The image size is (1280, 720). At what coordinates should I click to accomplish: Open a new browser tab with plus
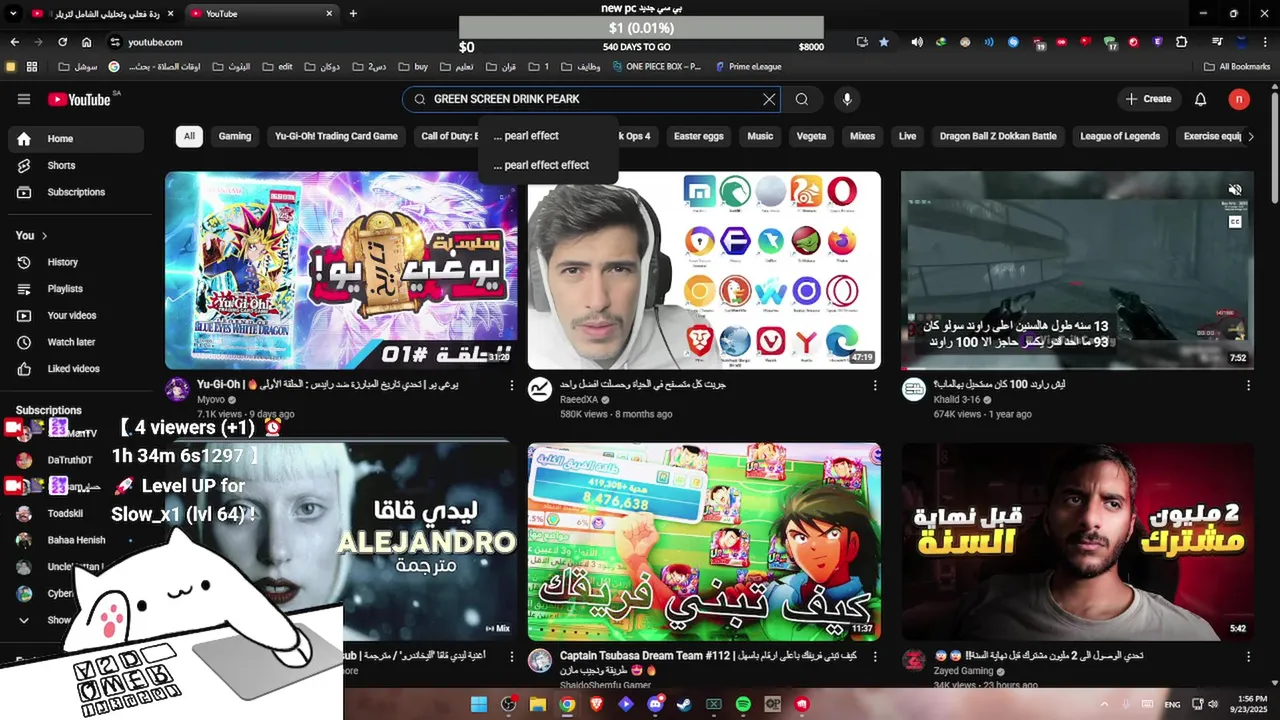click(353, 13)
